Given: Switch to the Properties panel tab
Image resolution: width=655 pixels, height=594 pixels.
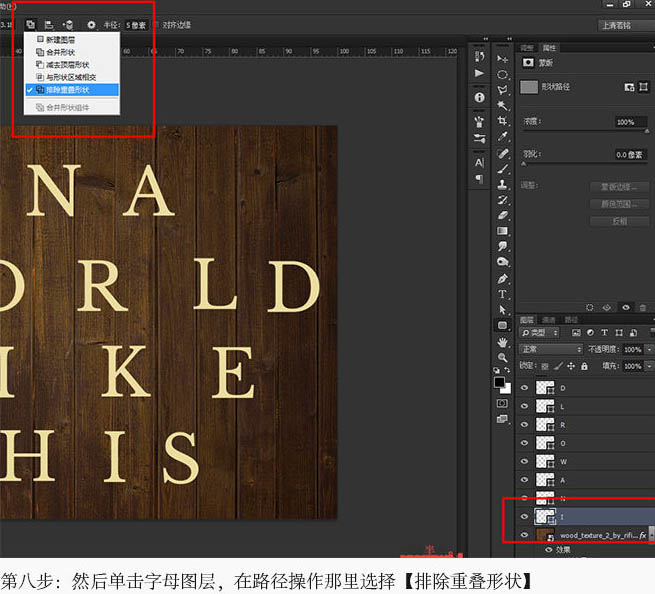Looking at the screenshot, I should point(549,48).
